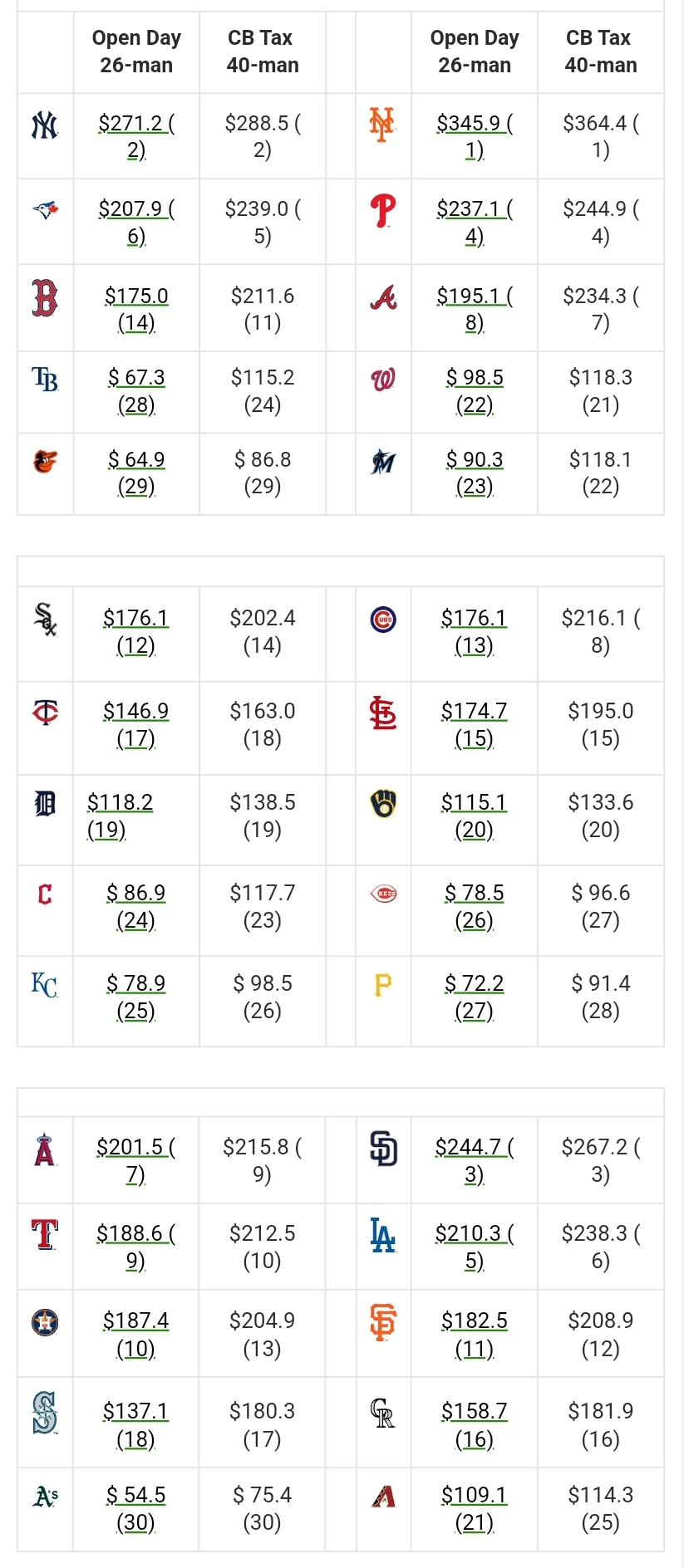Select the Diamondbacks $114.3 CB Tax cell
Screen dimensions: 684x1568
600,1508
